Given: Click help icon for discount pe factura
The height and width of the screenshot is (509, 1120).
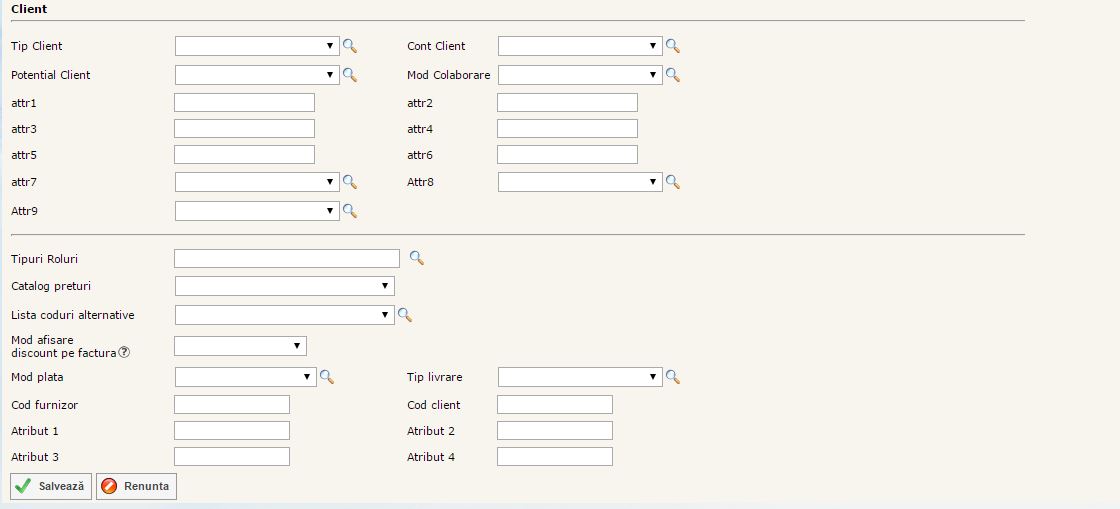Looking at the screenshot, I should 125,352.
